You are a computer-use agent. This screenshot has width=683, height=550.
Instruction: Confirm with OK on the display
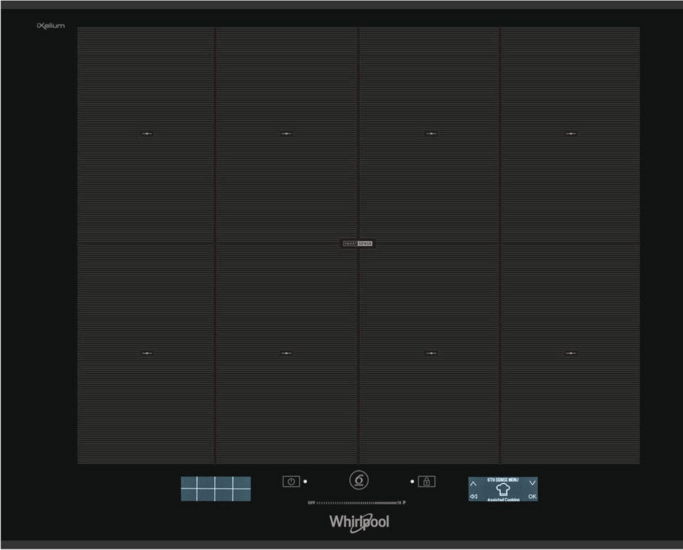pyautogui.click(x=532, y=496)
